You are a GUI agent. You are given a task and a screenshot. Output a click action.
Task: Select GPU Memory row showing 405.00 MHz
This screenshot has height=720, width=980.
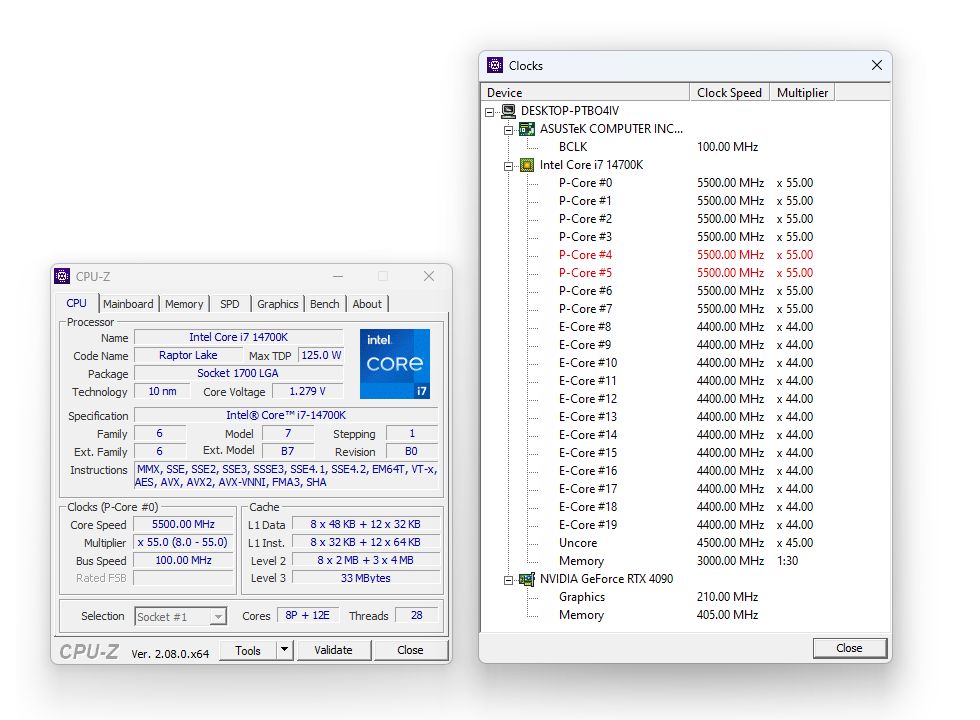click(686, 615)
